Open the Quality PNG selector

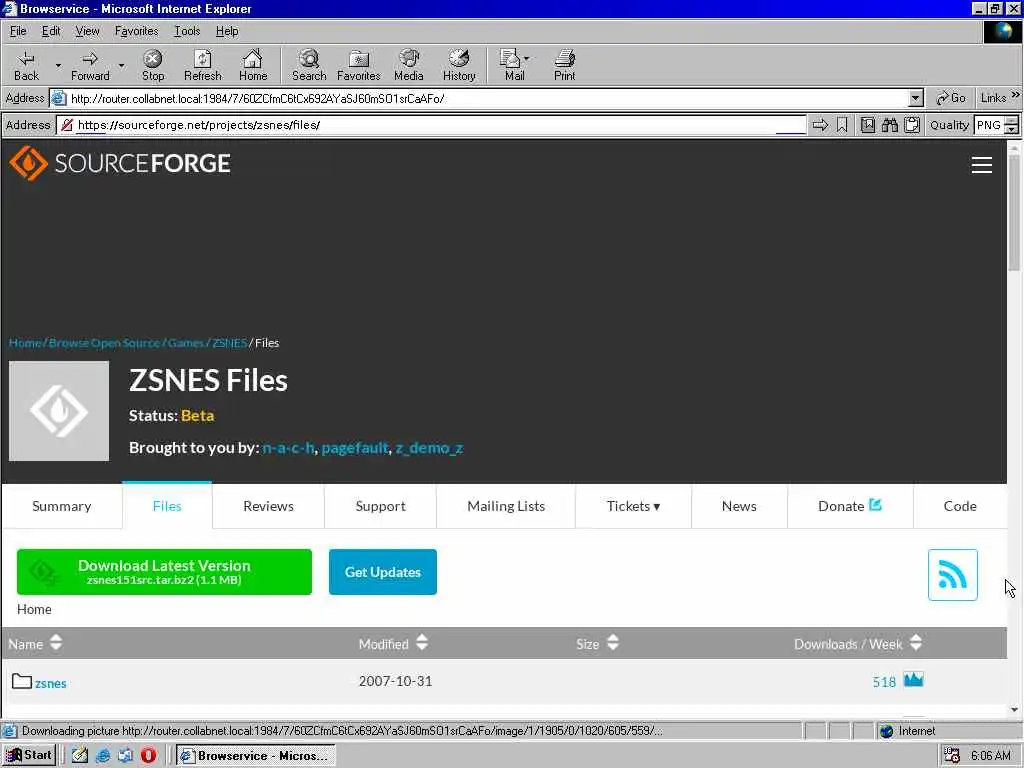coord(996,125)
